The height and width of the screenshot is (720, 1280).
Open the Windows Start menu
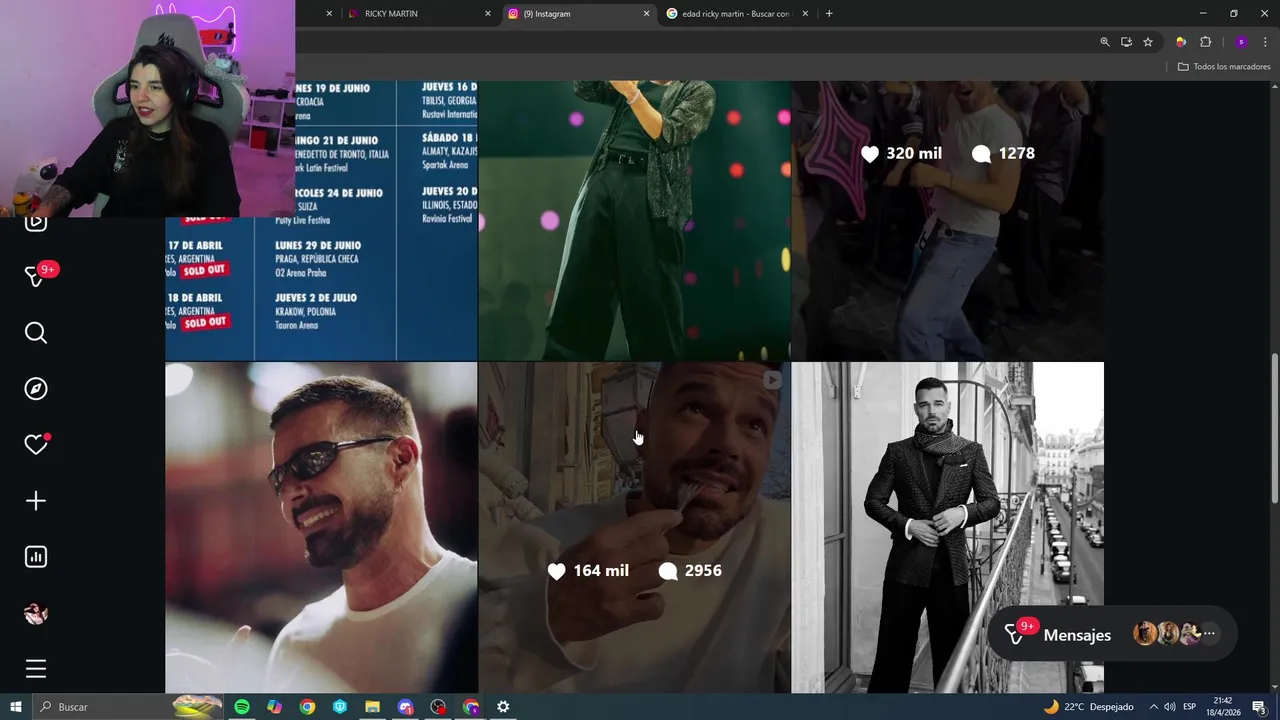16,707
